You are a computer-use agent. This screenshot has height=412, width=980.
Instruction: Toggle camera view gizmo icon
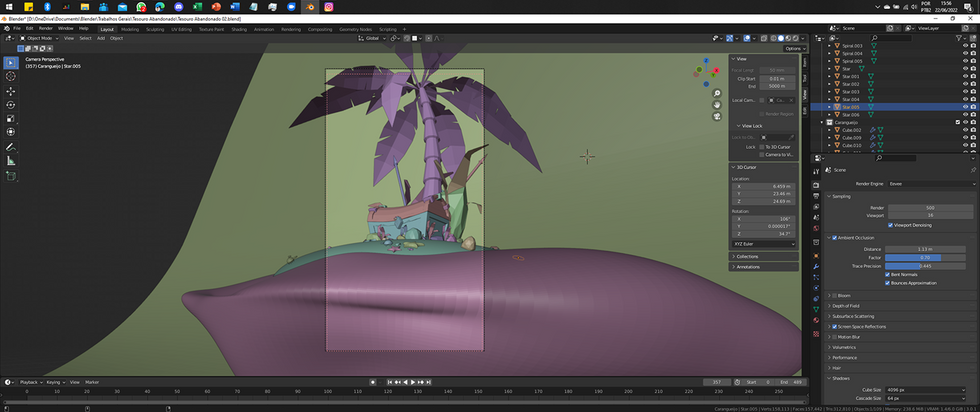pos(717,116)
